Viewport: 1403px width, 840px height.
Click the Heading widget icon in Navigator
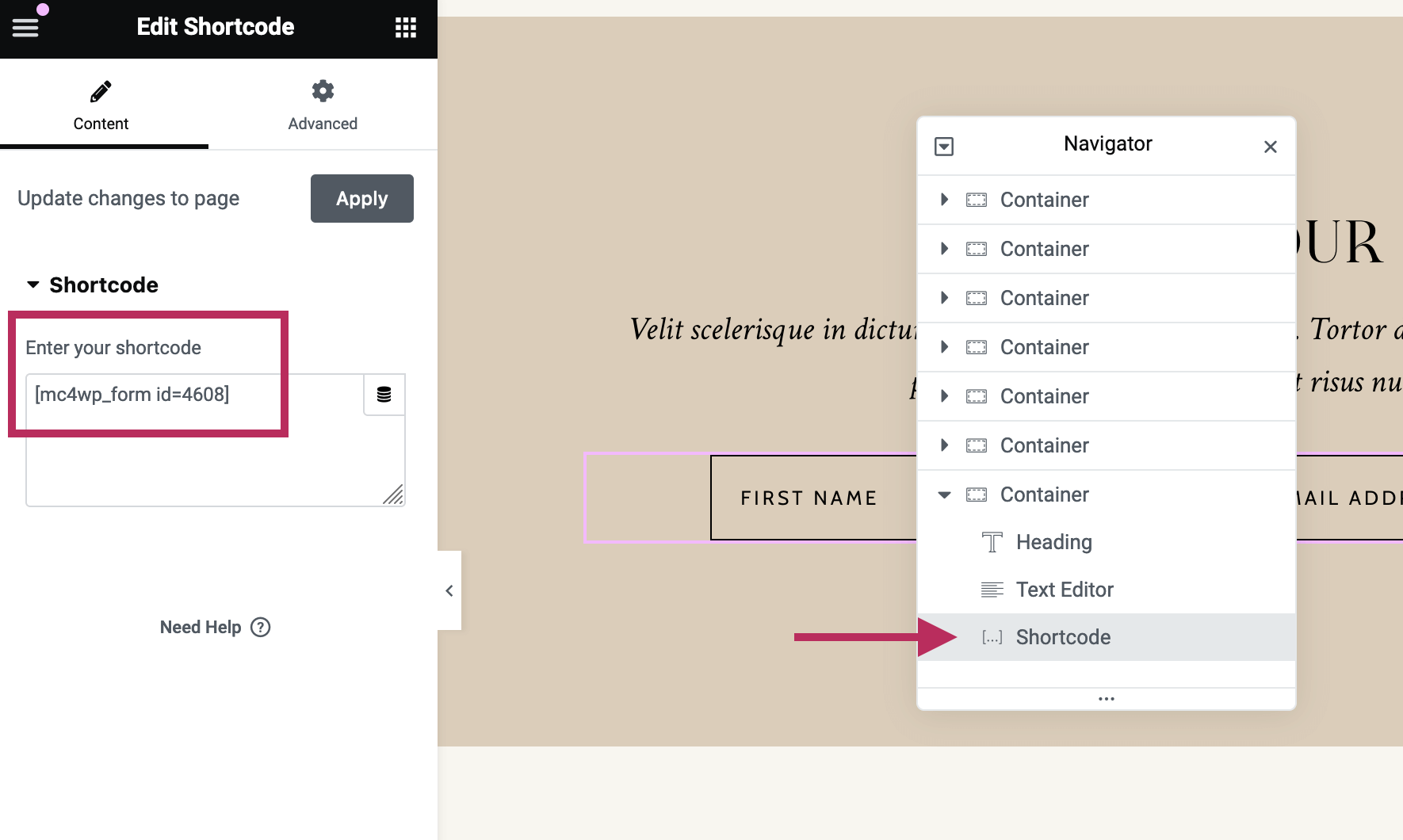click(992, 542)
